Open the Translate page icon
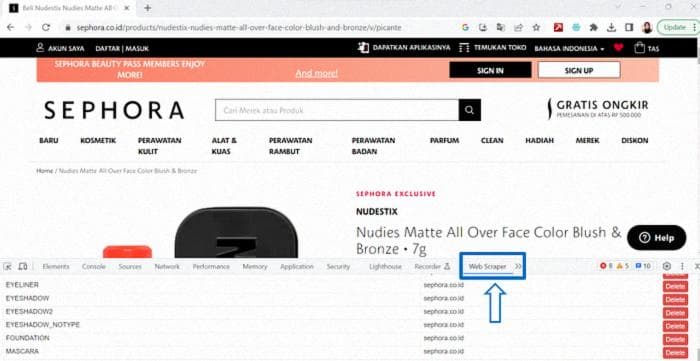The image size is (700, 361). point(500,28)
